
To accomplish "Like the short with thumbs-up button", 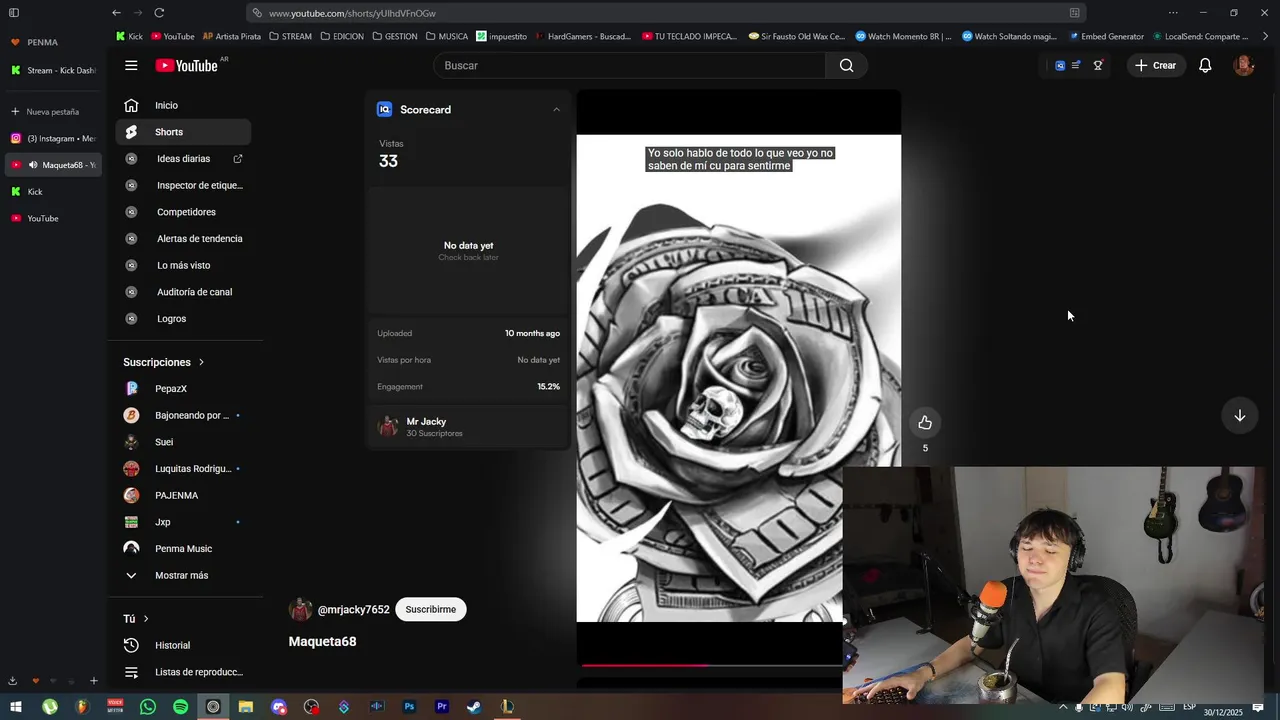I will coord(925,423).
